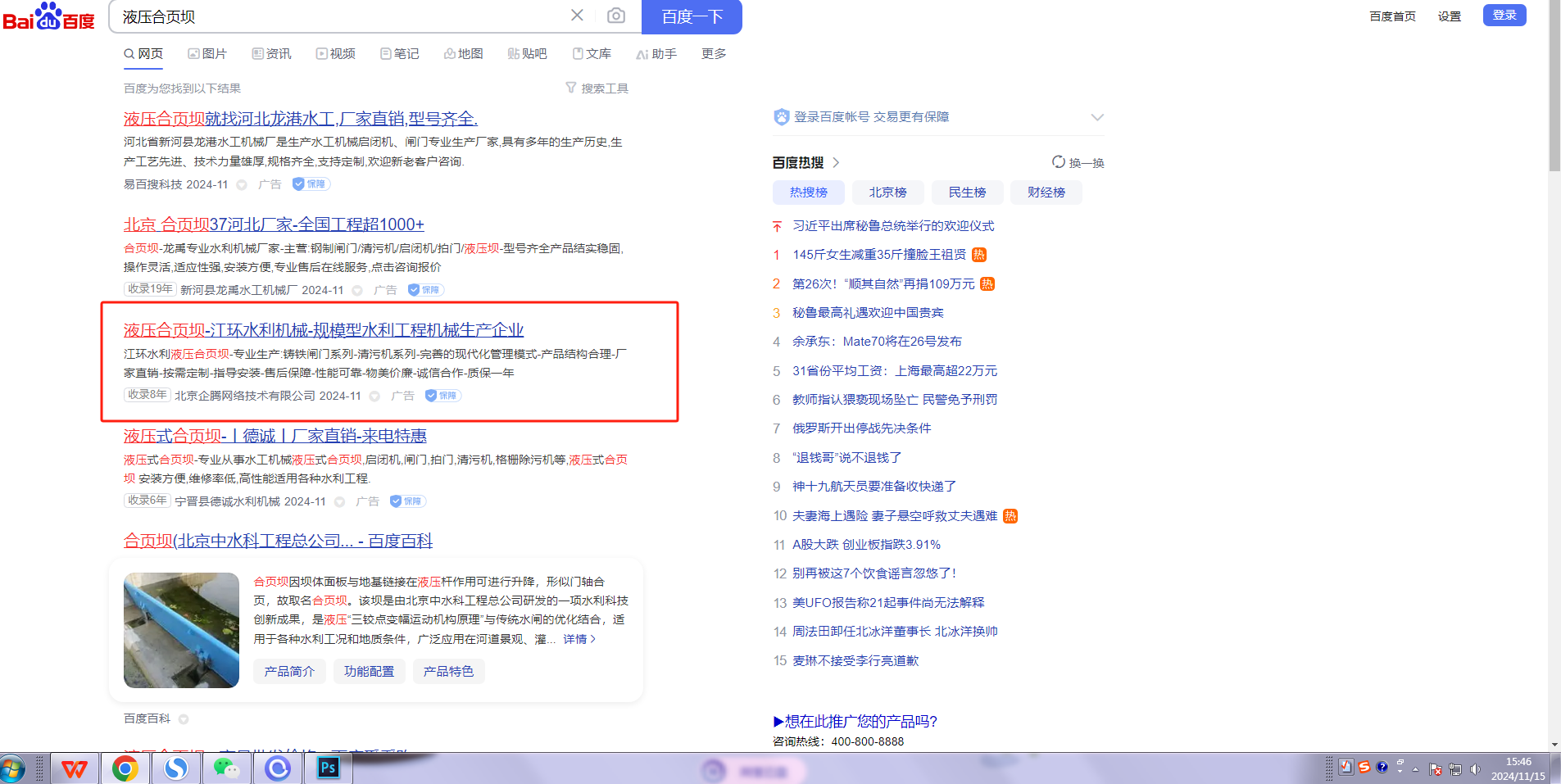
Task: Select the 北京榜 hot list tab
Action: pyautogui.click(x=887, y=193)
